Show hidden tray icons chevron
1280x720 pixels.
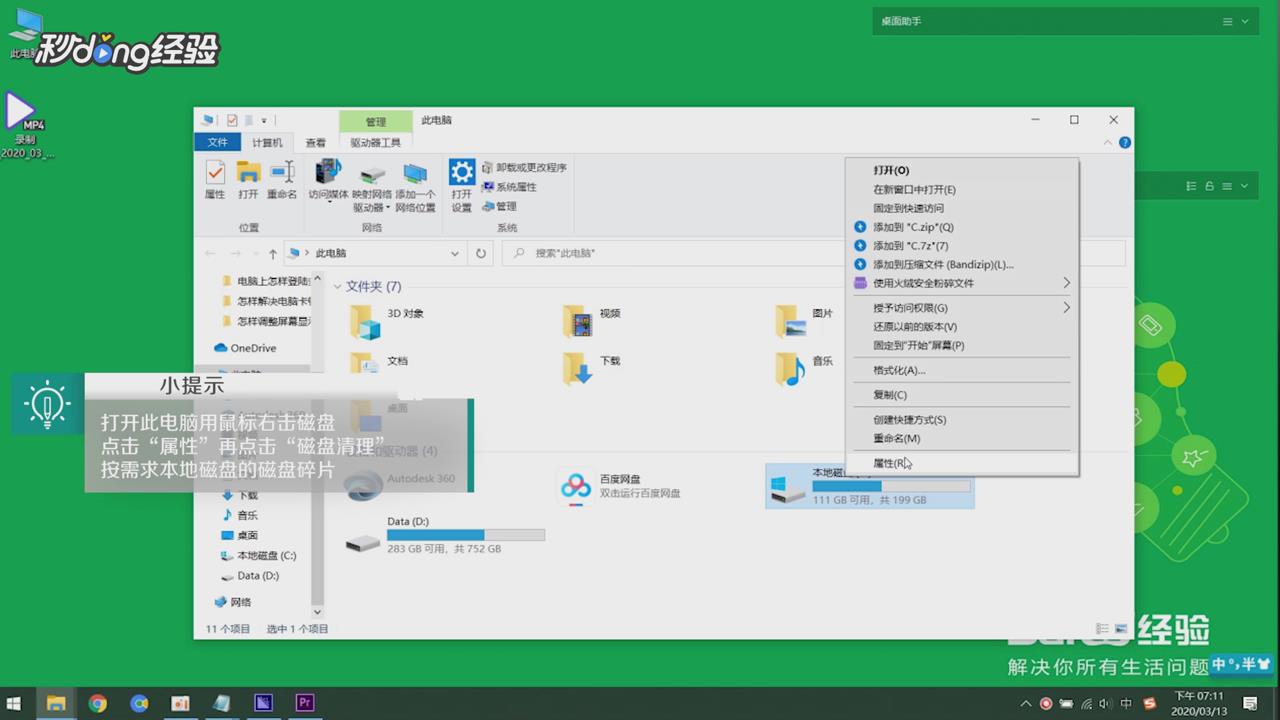[1025, 703]
